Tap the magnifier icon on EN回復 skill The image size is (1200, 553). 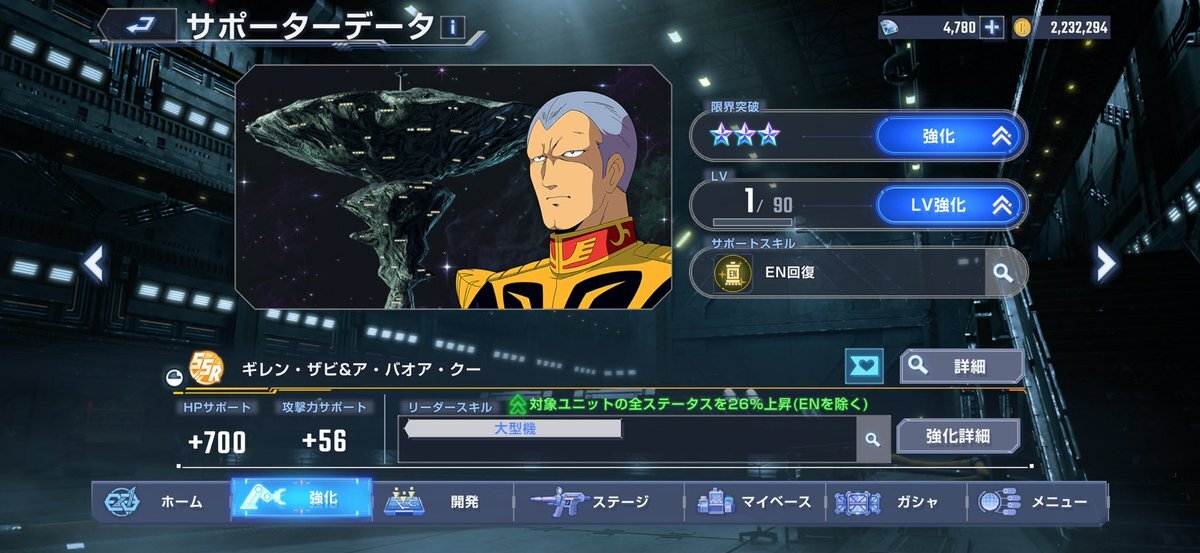point(1002,271)
